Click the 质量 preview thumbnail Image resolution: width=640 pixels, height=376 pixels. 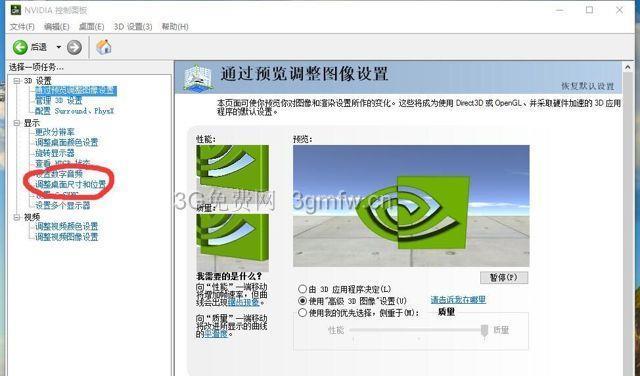pos(232,242)
